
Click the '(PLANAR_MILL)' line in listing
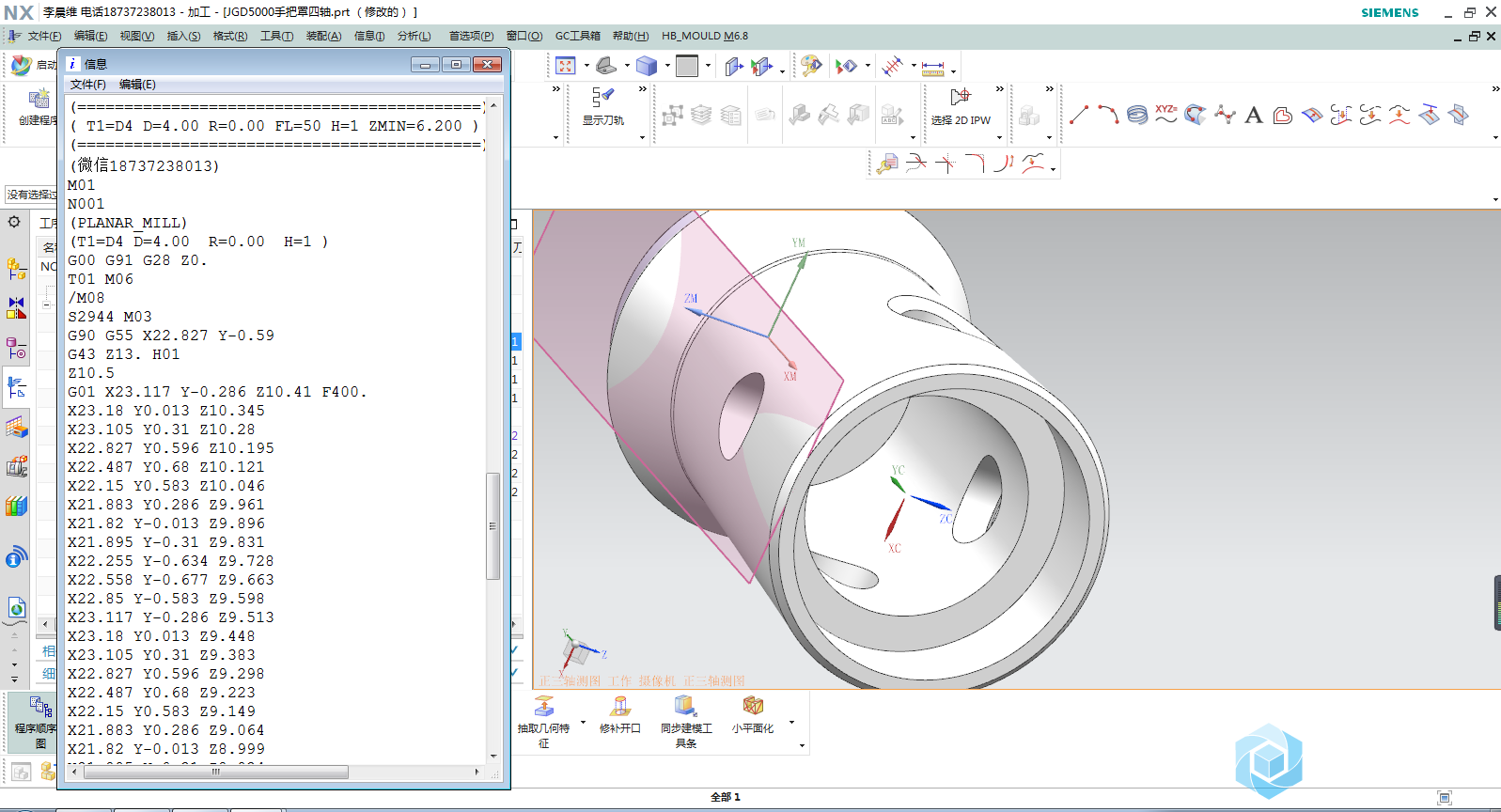tap(128, 223)
